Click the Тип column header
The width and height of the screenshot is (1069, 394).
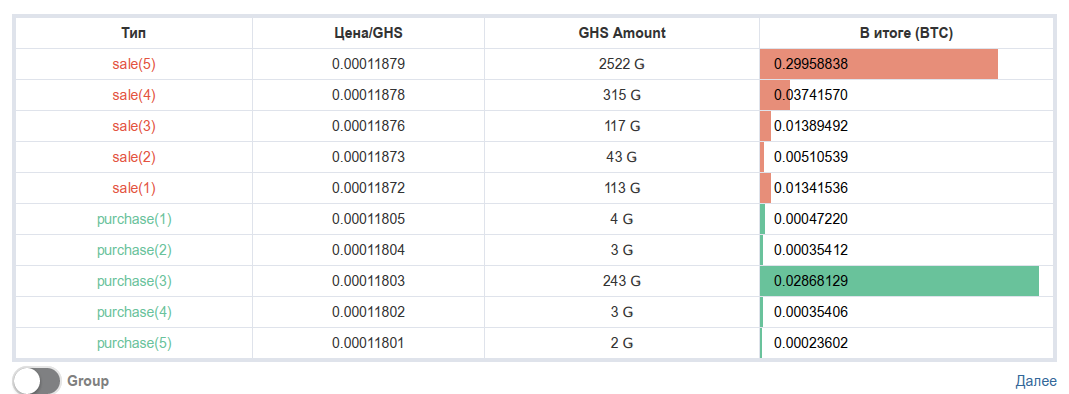pyautogui.click(x=134, y=33)
